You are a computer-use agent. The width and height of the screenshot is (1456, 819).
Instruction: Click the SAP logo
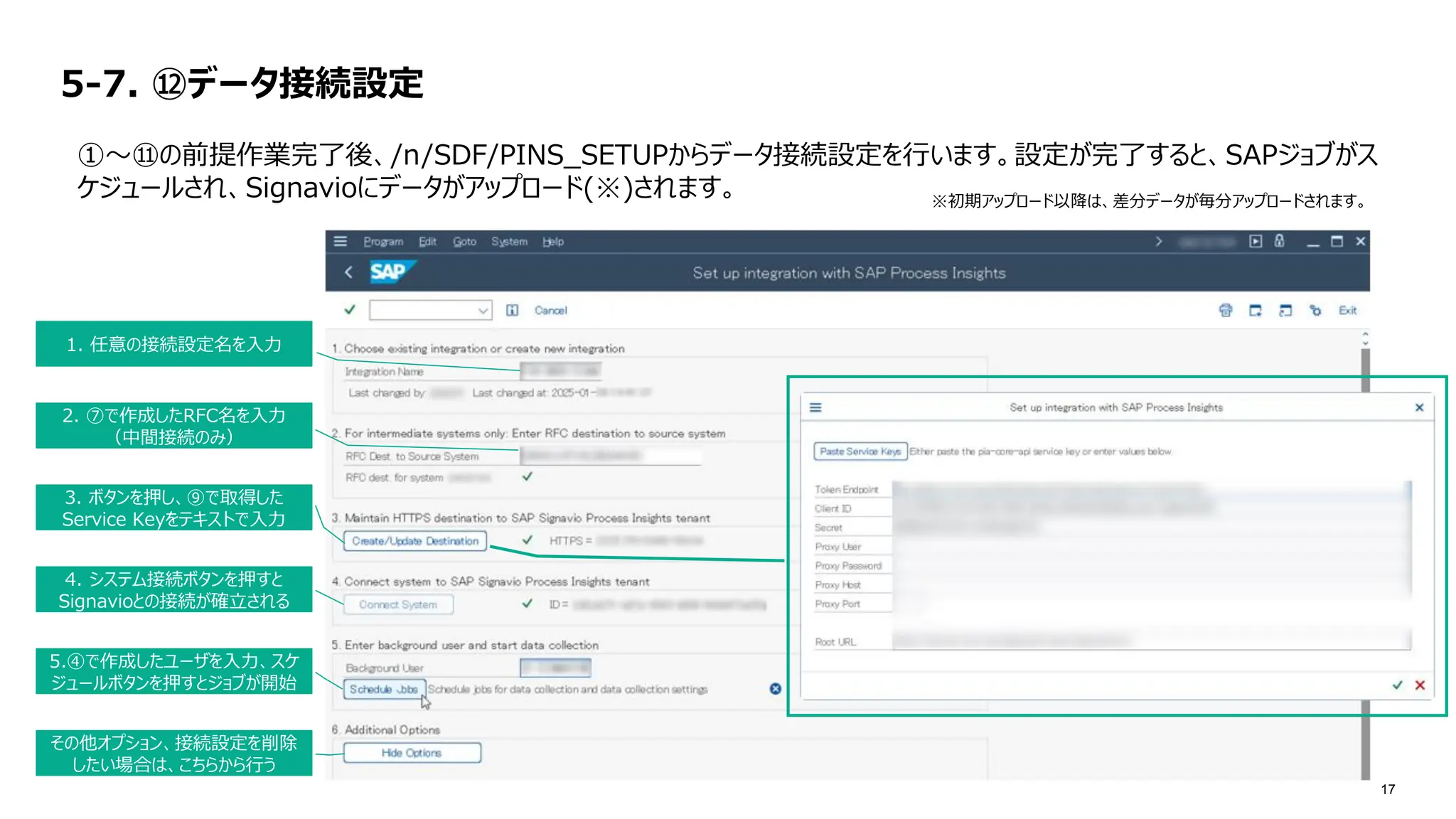[392, 272]
